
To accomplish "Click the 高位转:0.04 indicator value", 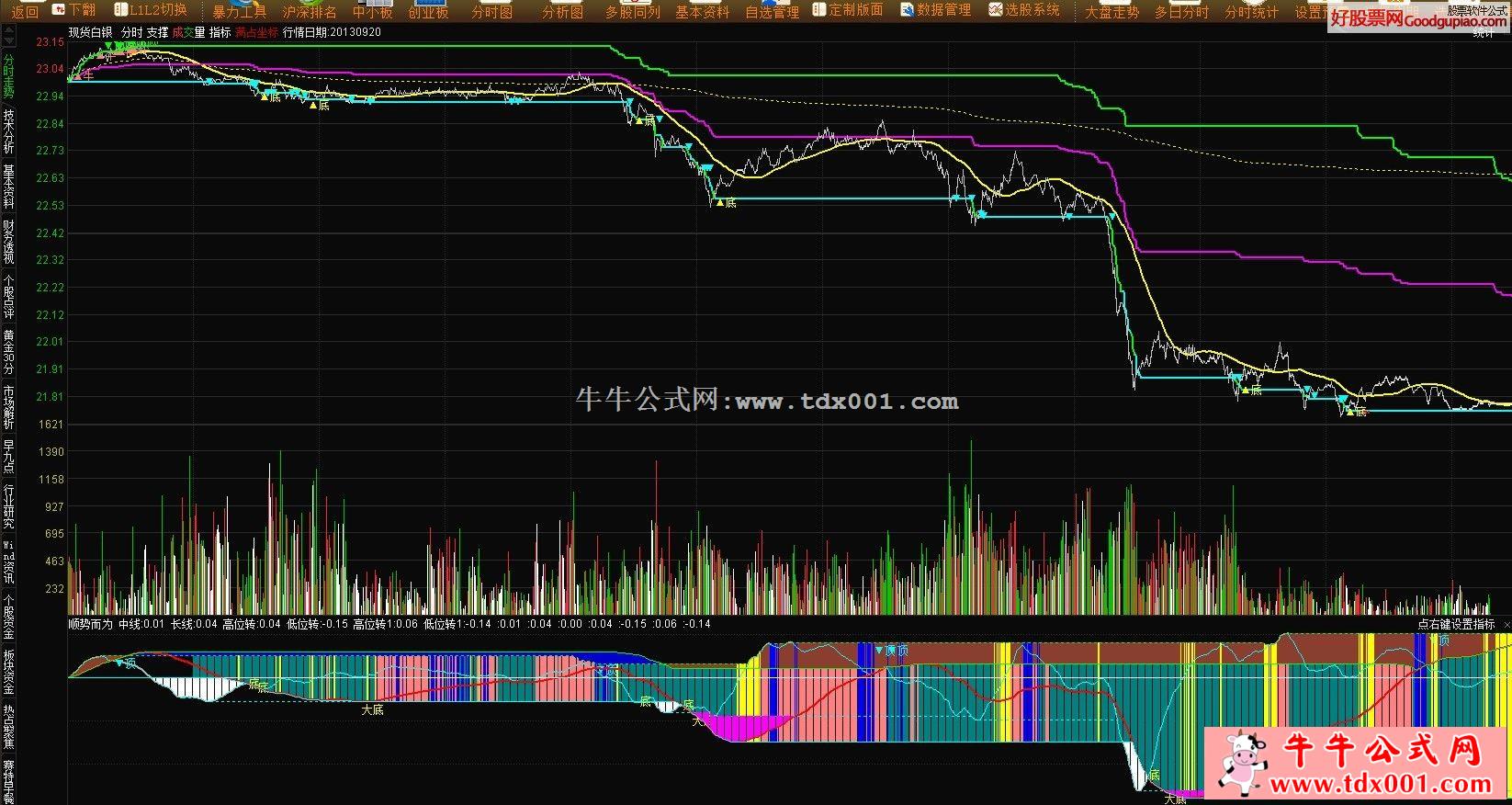I will pos(252,624).
